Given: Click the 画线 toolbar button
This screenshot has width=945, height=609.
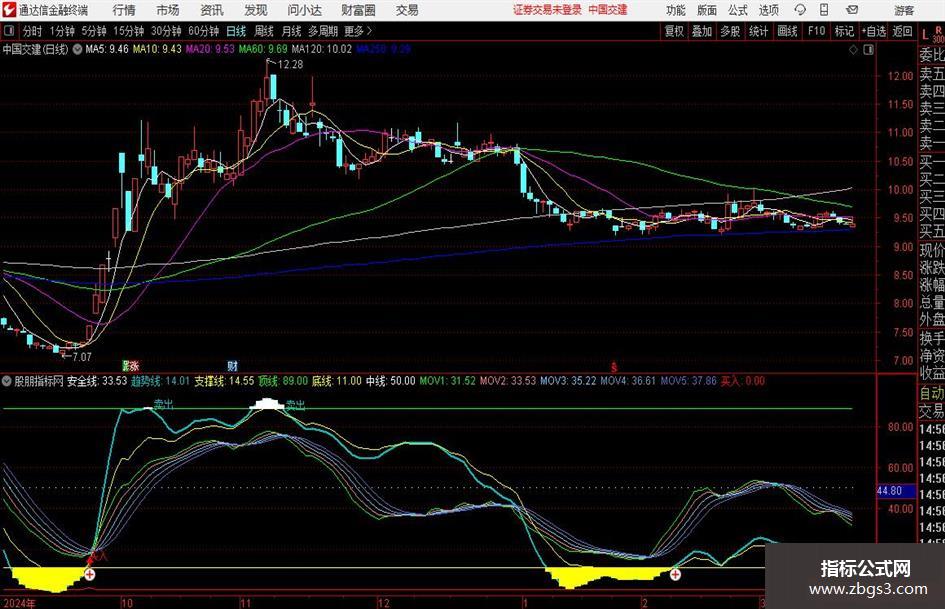Looking at the screenshot, I should pyautogui.click(x=787, y=31).
